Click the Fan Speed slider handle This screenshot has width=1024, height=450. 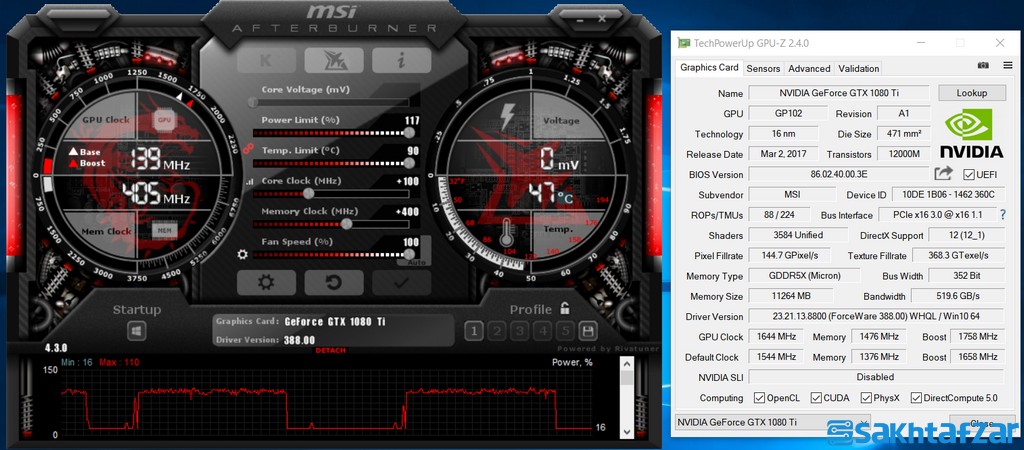coord(409,254)
